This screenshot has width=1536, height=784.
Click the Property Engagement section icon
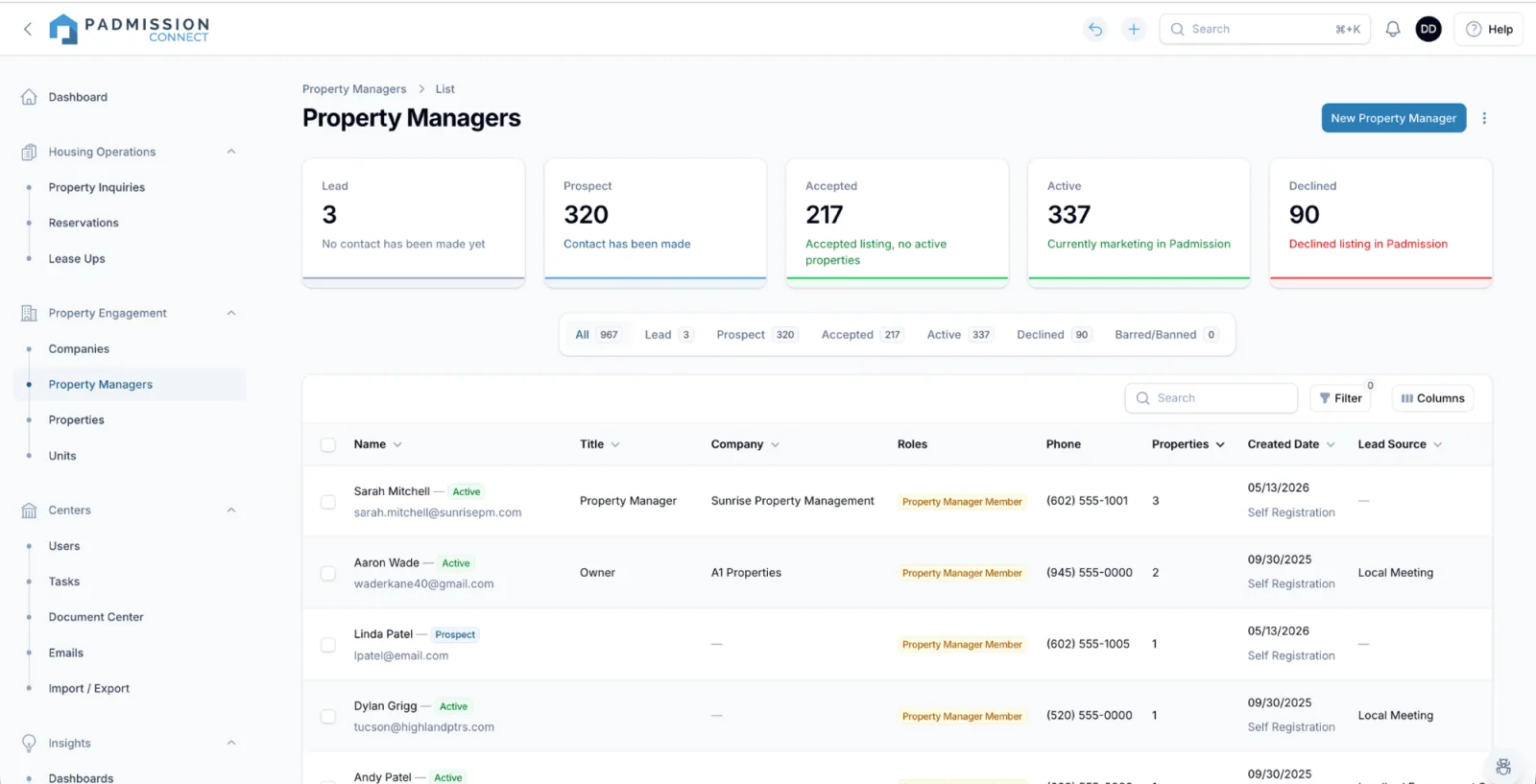click(29, 313)
